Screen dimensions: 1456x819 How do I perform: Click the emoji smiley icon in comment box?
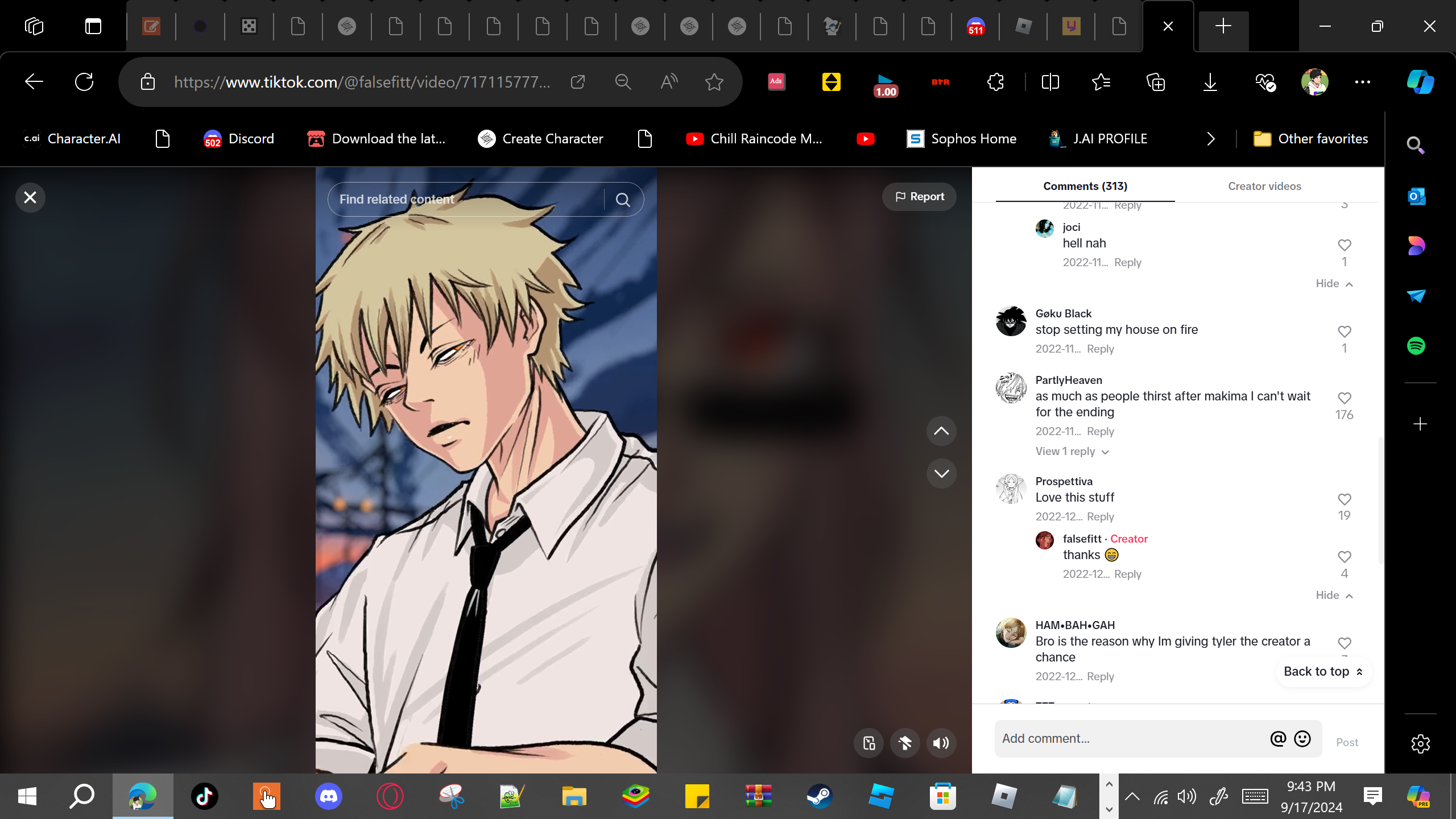click(1302, 739)
